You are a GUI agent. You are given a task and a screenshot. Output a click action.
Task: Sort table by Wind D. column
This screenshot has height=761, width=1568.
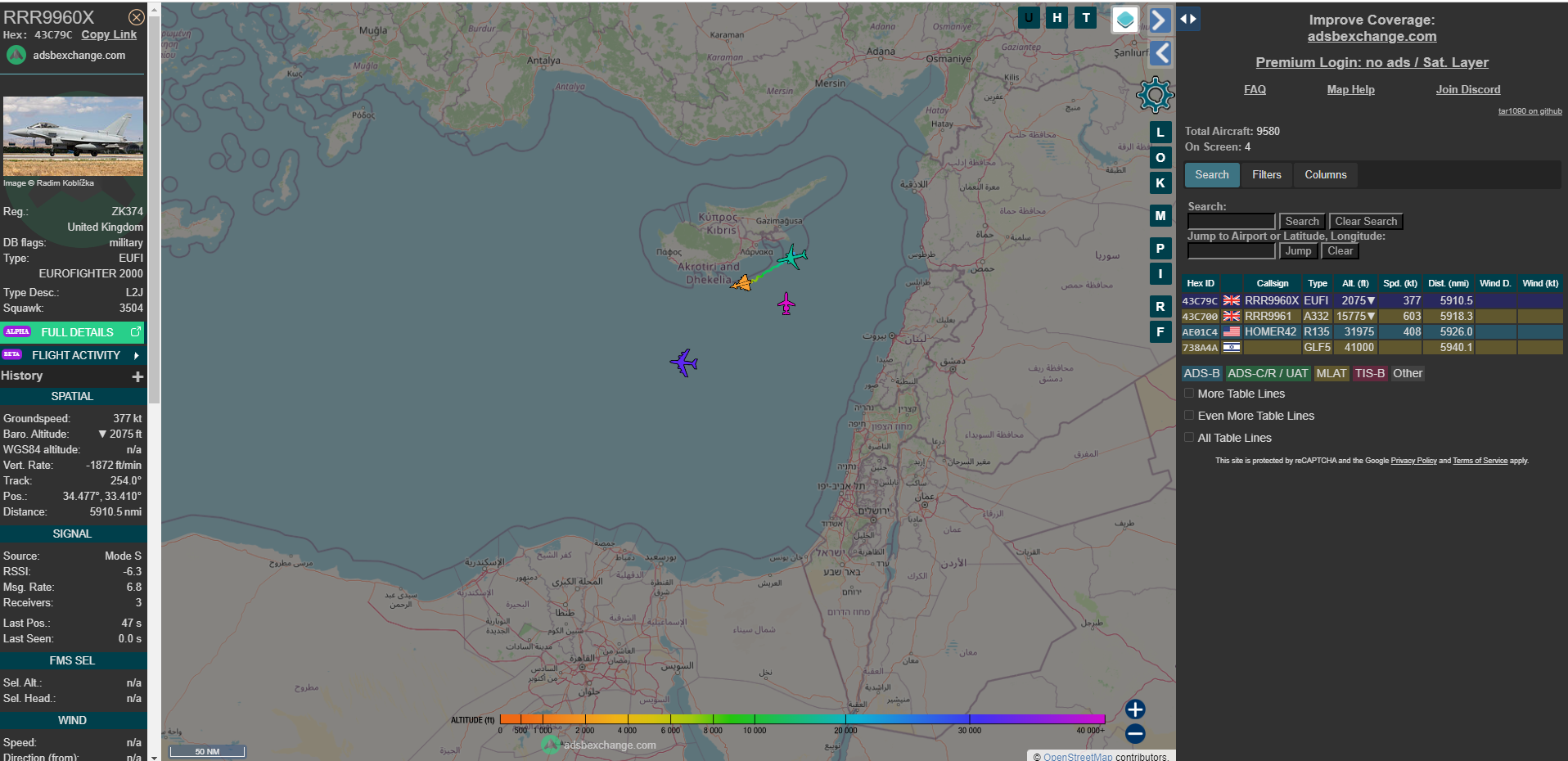click(x=1495, y=283)
